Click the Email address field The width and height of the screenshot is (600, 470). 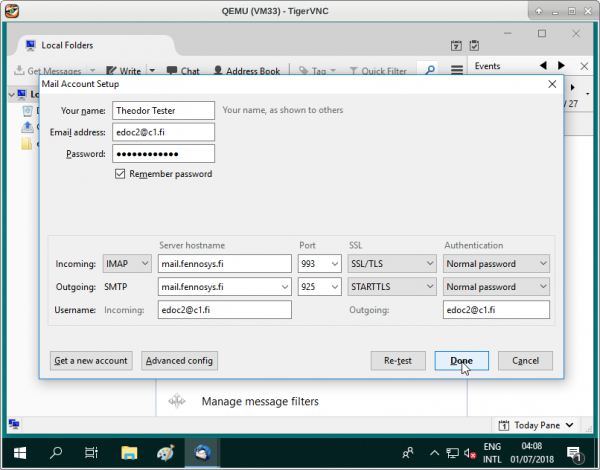point(163,132)
